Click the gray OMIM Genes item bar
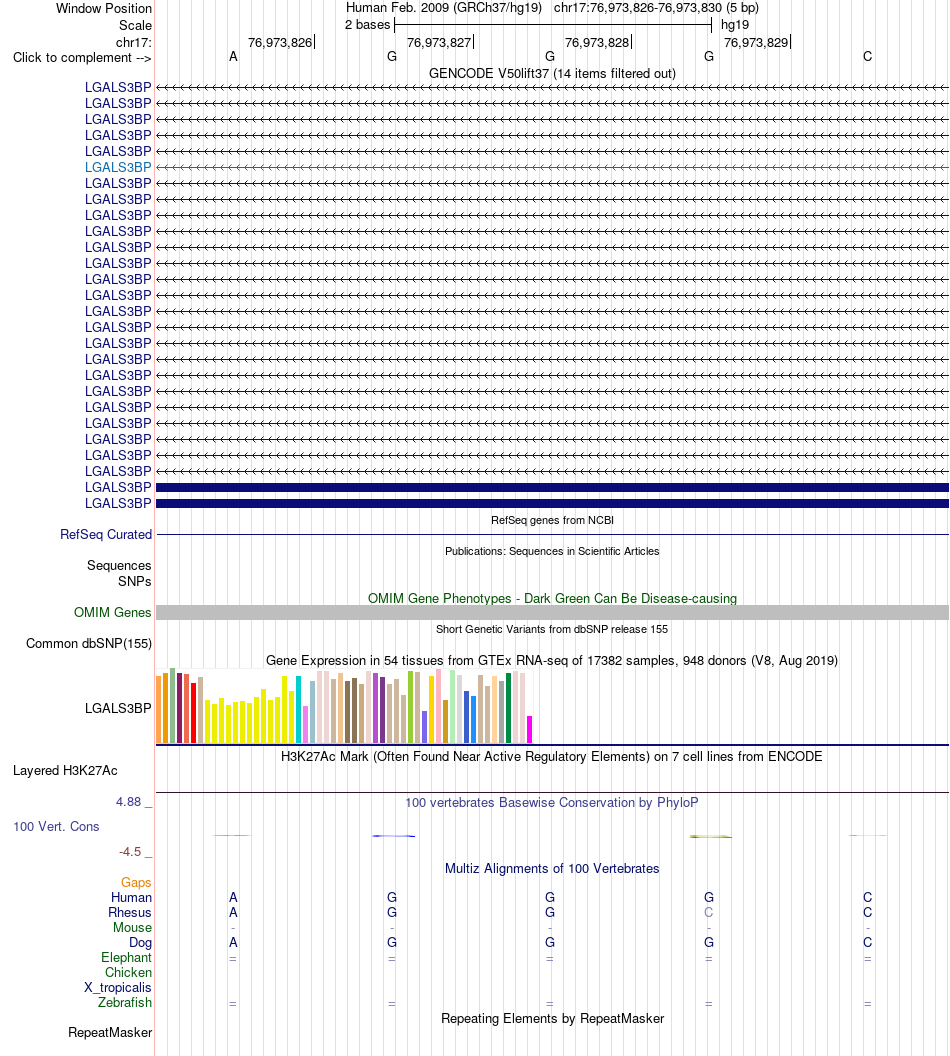Screen dimensions: 950x1056 point(552,612)
